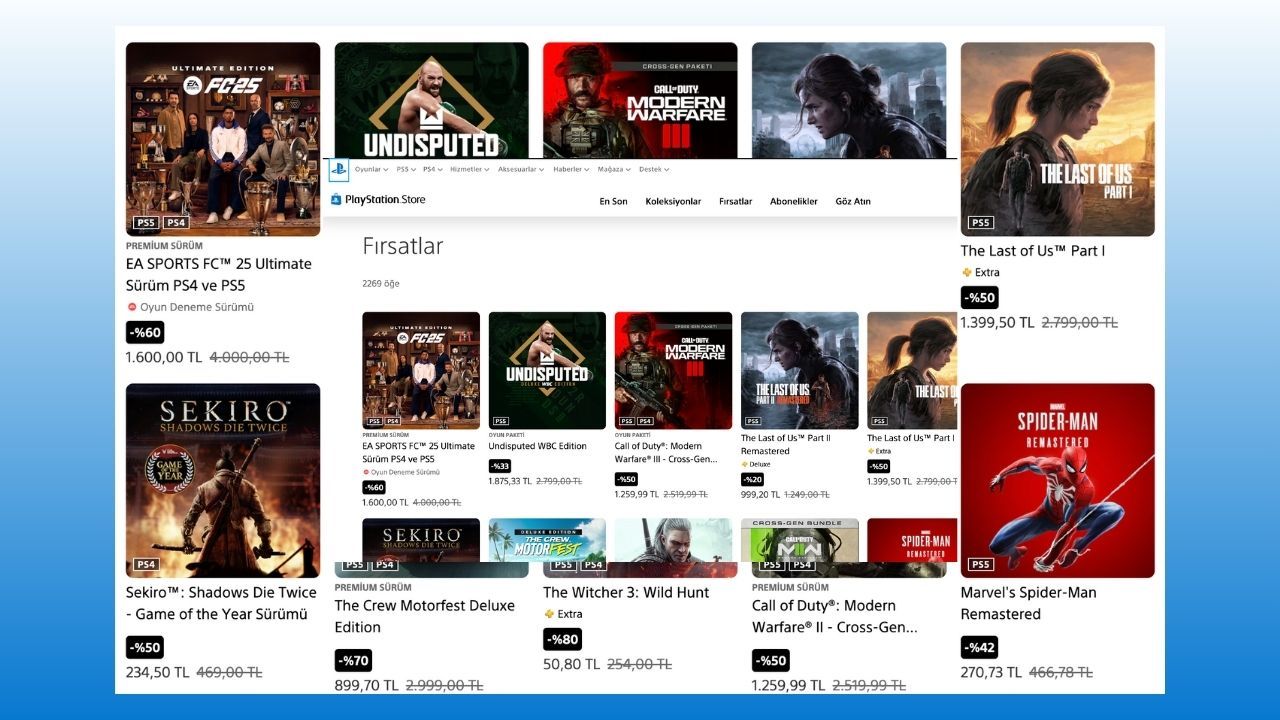The image size is (1280, 720).
Task: Open the Göz Atın section
Action: (x=852, y=201)
